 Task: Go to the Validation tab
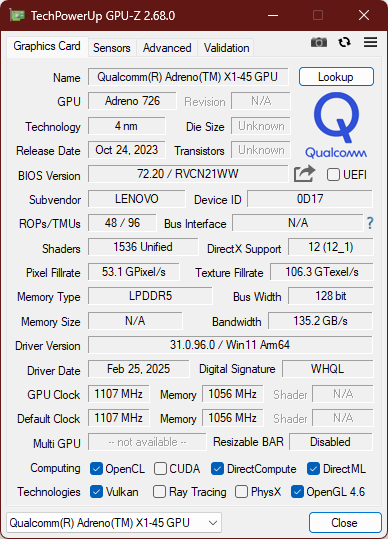(x=226, y=48)
